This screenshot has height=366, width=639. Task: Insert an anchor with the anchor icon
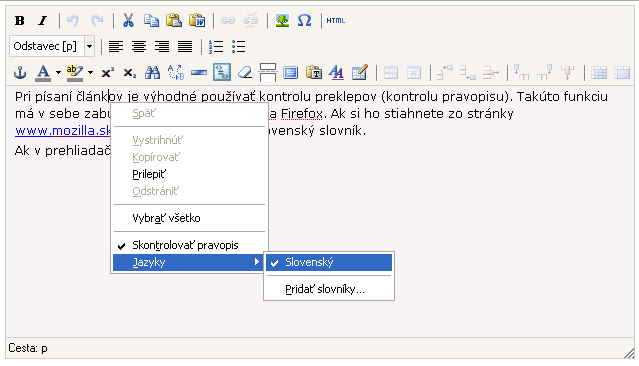point(20,73)
